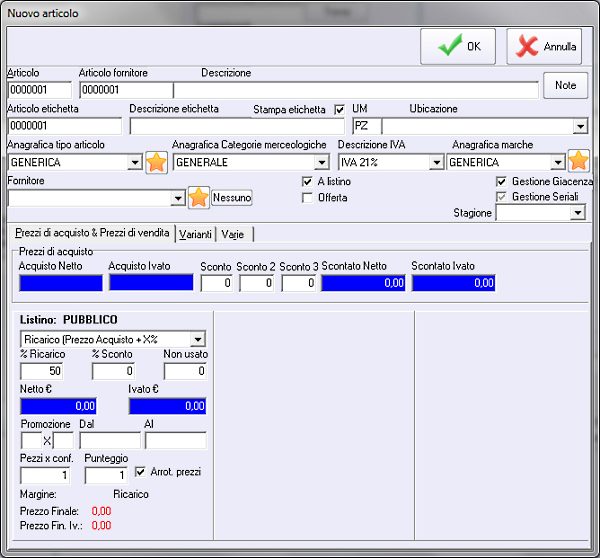The height and width of the screenshot is (558, 600).
Task: Confirm with the green checkmark OK button
Action: click(x=458, y=46)
